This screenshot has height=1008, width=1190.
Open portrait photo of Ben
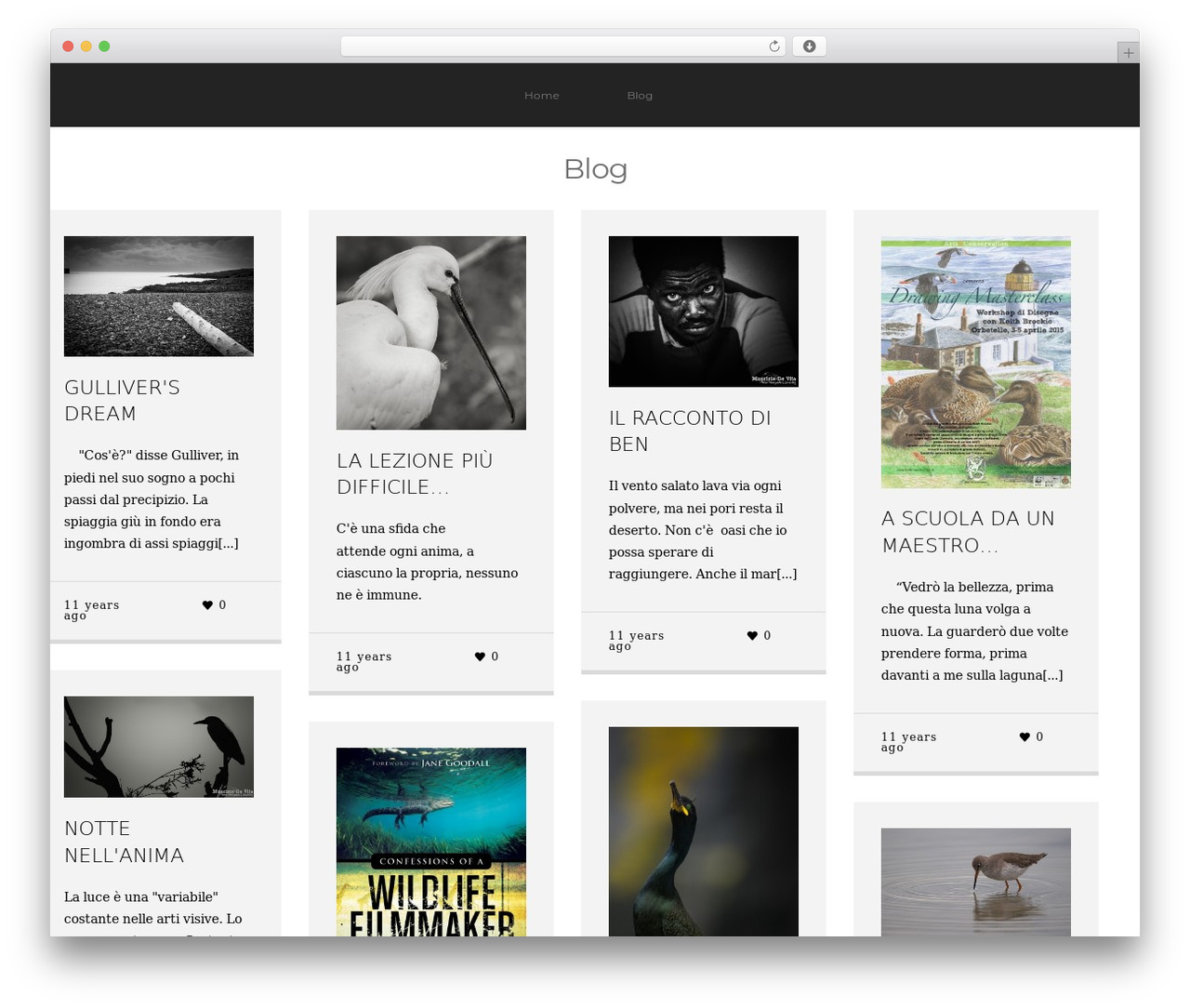704,312
